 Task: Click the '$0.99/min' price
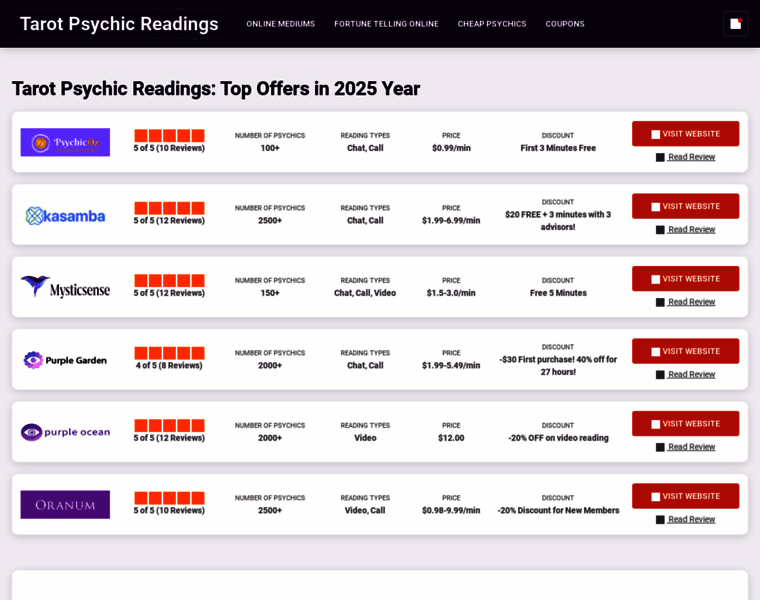click(451, 148)
